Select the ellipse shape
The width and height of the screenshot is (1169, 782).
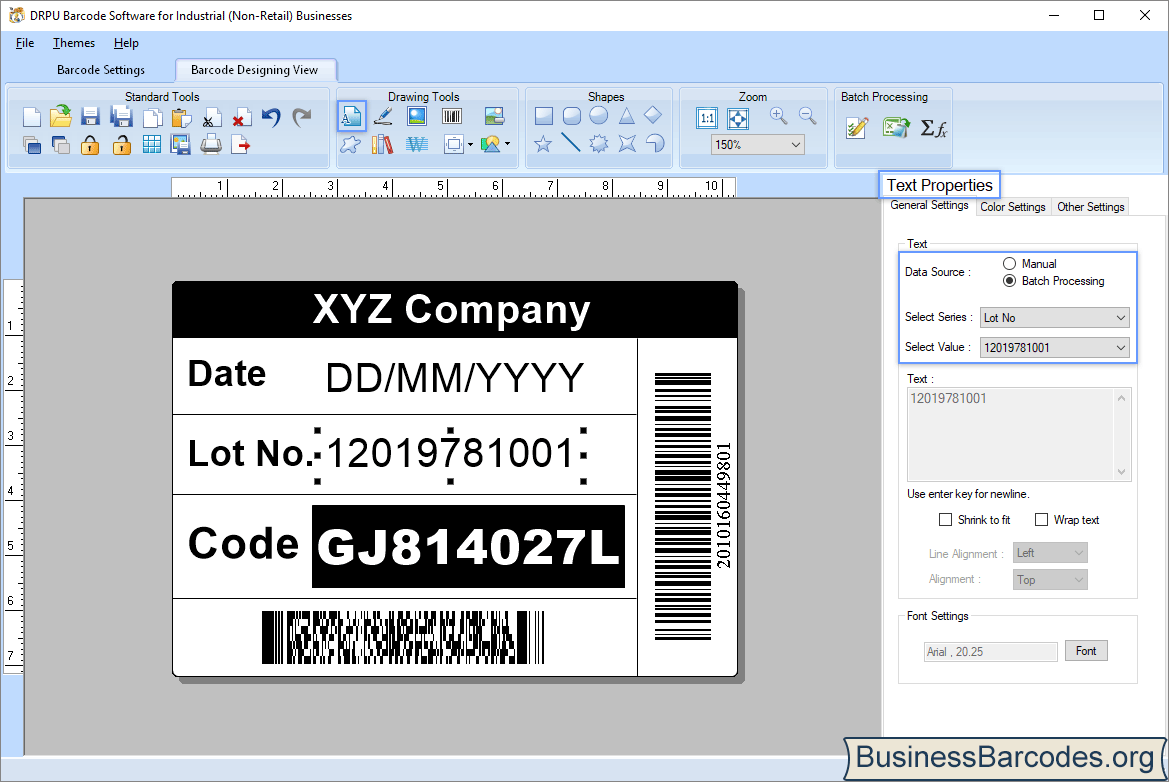[599, 116]
